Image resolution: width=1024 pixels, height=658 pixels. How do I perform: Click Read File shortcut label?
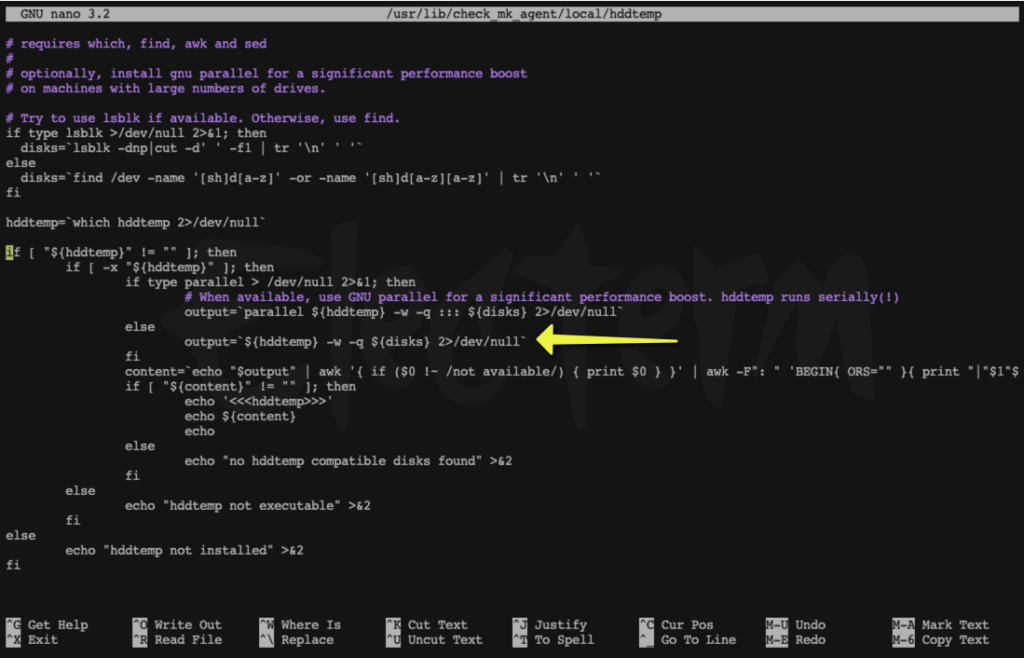point(188,640)
